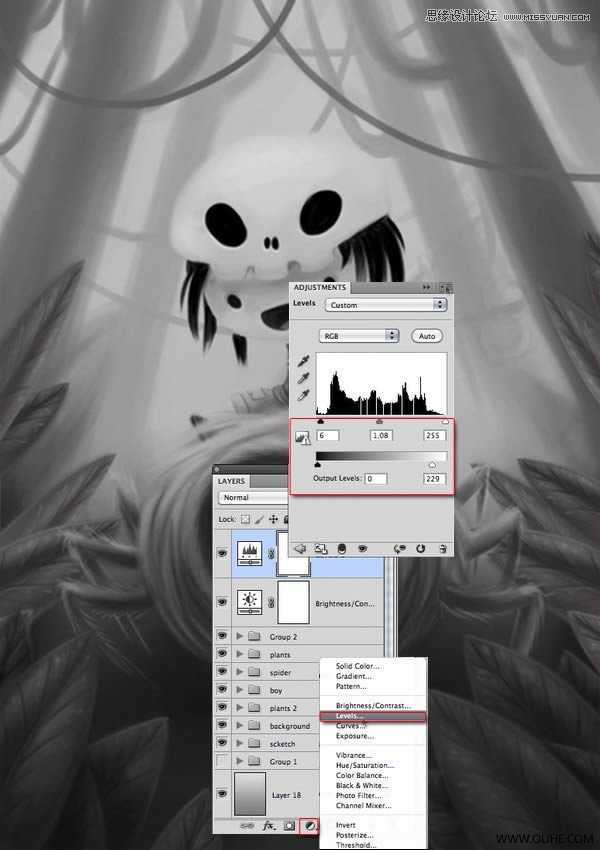Click the link layers icon
Screen dimensions: 600x850
pyautogui.click(x=247, y=826)
